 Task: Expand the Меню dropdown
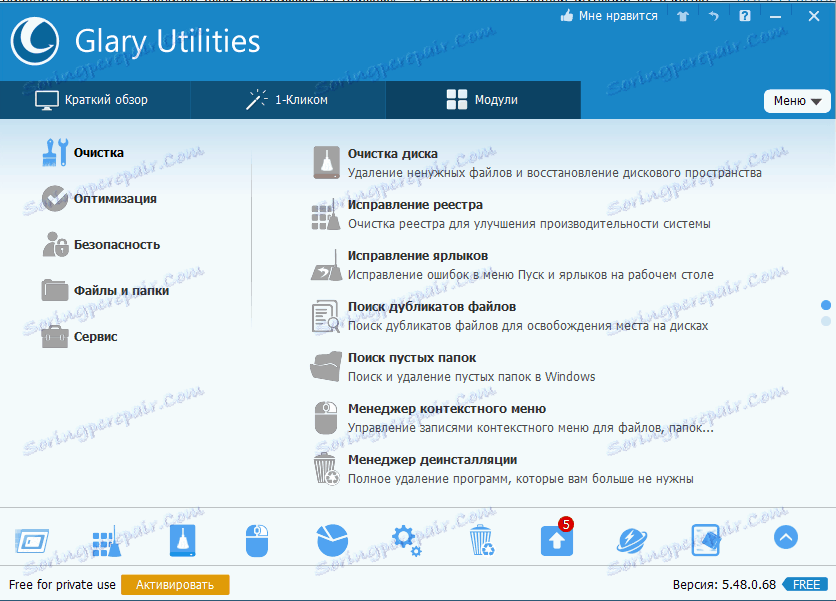point(797,100)
